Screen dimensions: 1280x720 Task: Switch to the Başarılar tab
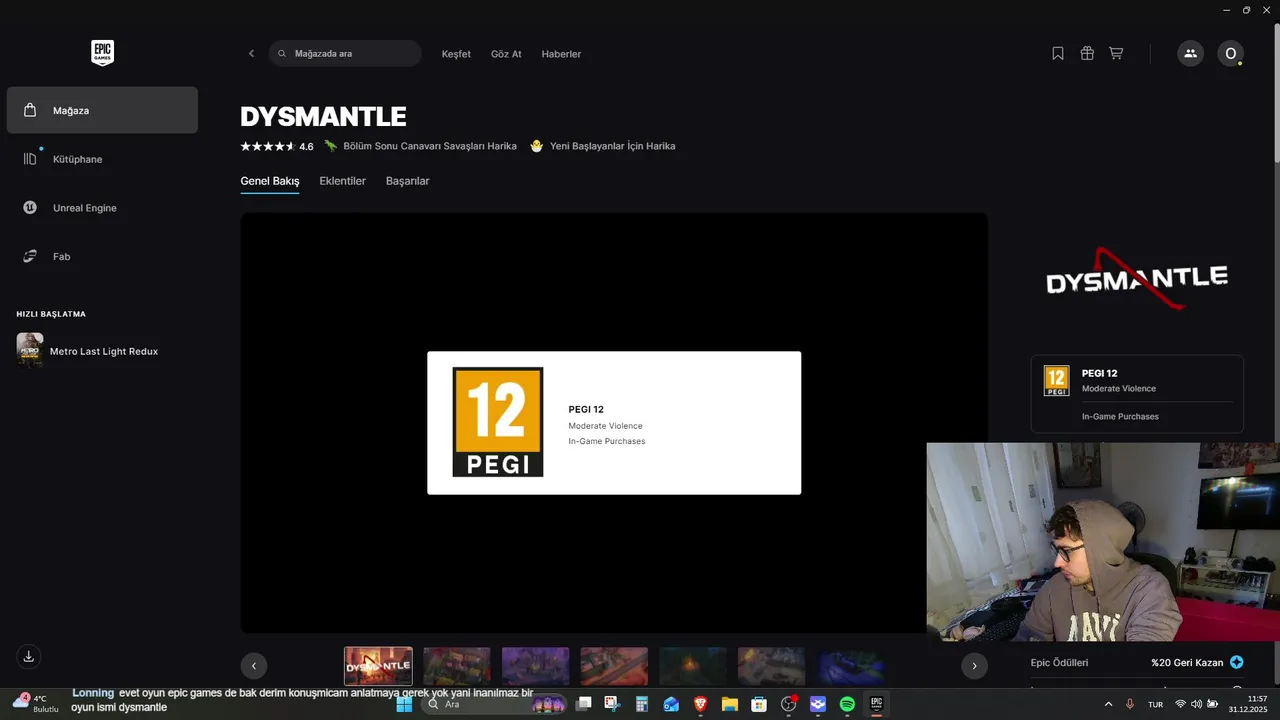pos(408,181)
